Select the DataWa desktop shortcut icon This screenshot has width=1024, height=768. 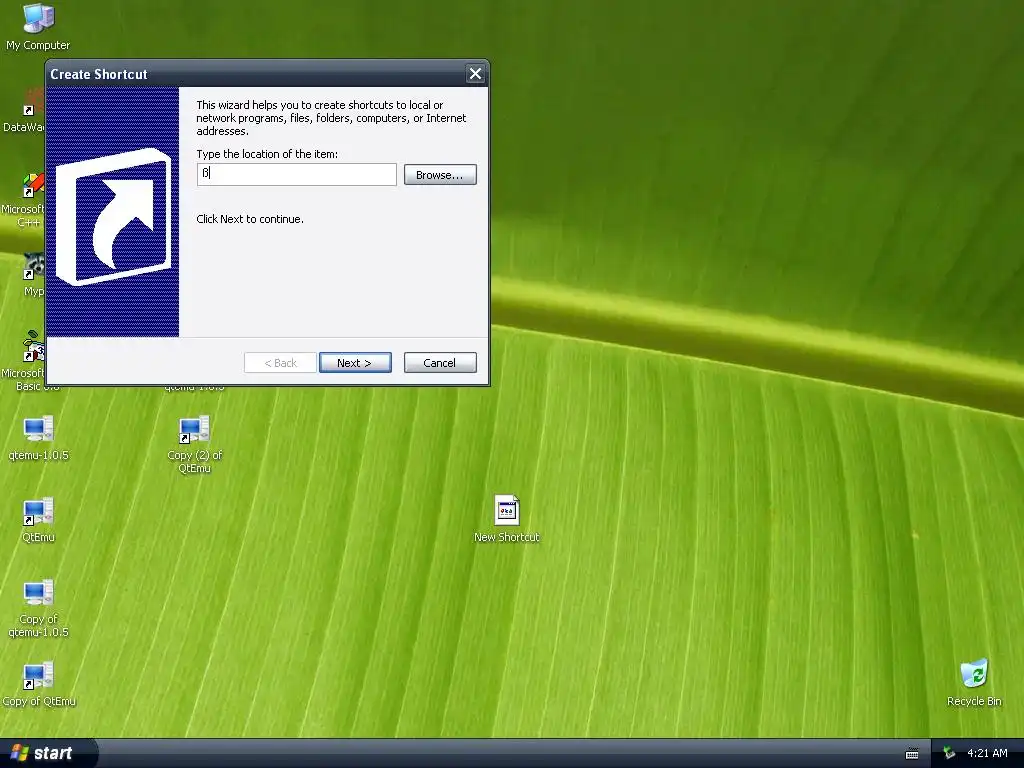click(x=24, y=111)
